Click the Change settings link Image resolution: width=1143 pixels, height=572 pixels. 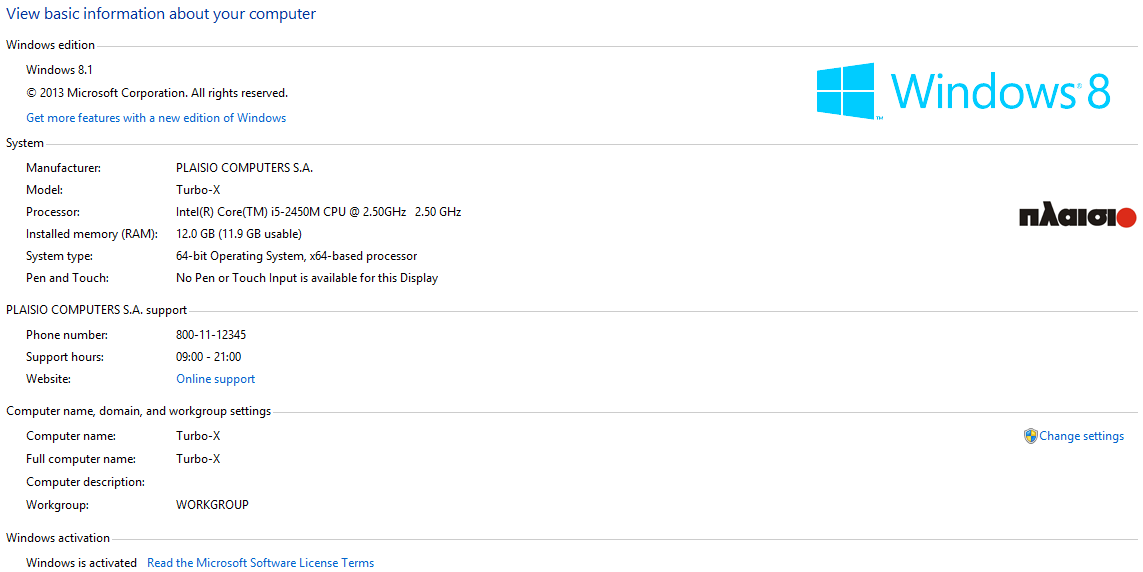tap(1081, 436)
